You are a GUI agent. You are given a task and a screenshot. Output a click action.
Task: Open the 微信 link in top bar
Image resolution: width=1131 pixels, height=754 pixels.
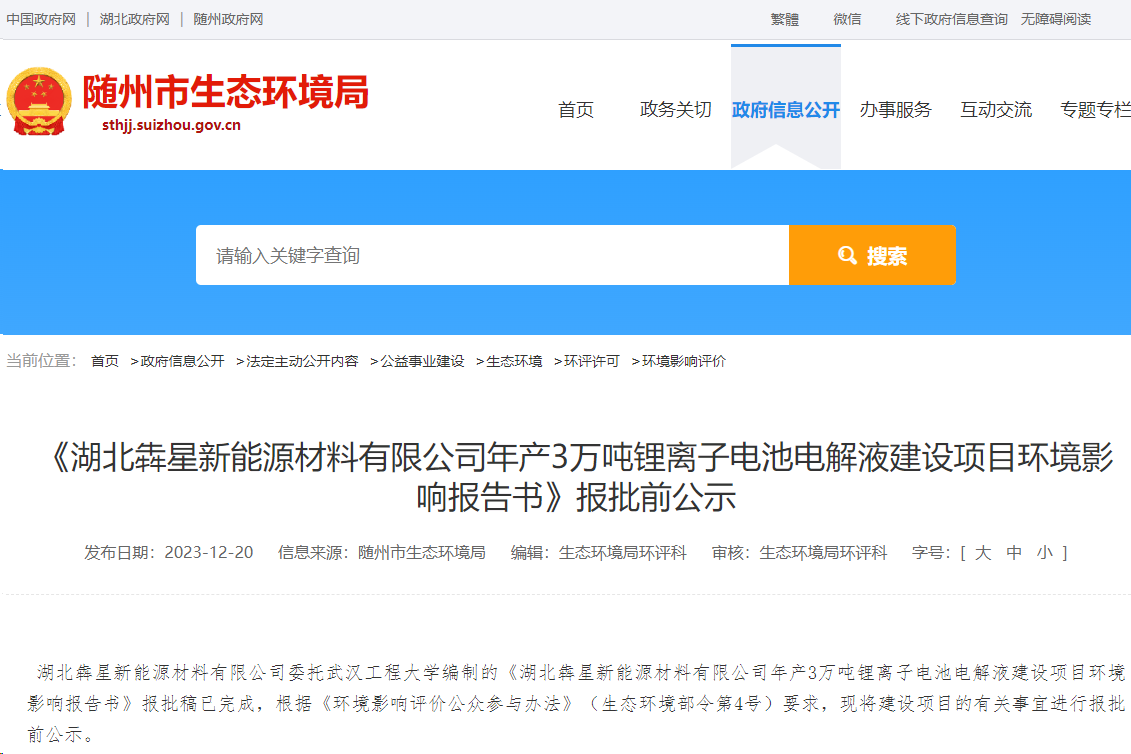[x=847, y=19]
